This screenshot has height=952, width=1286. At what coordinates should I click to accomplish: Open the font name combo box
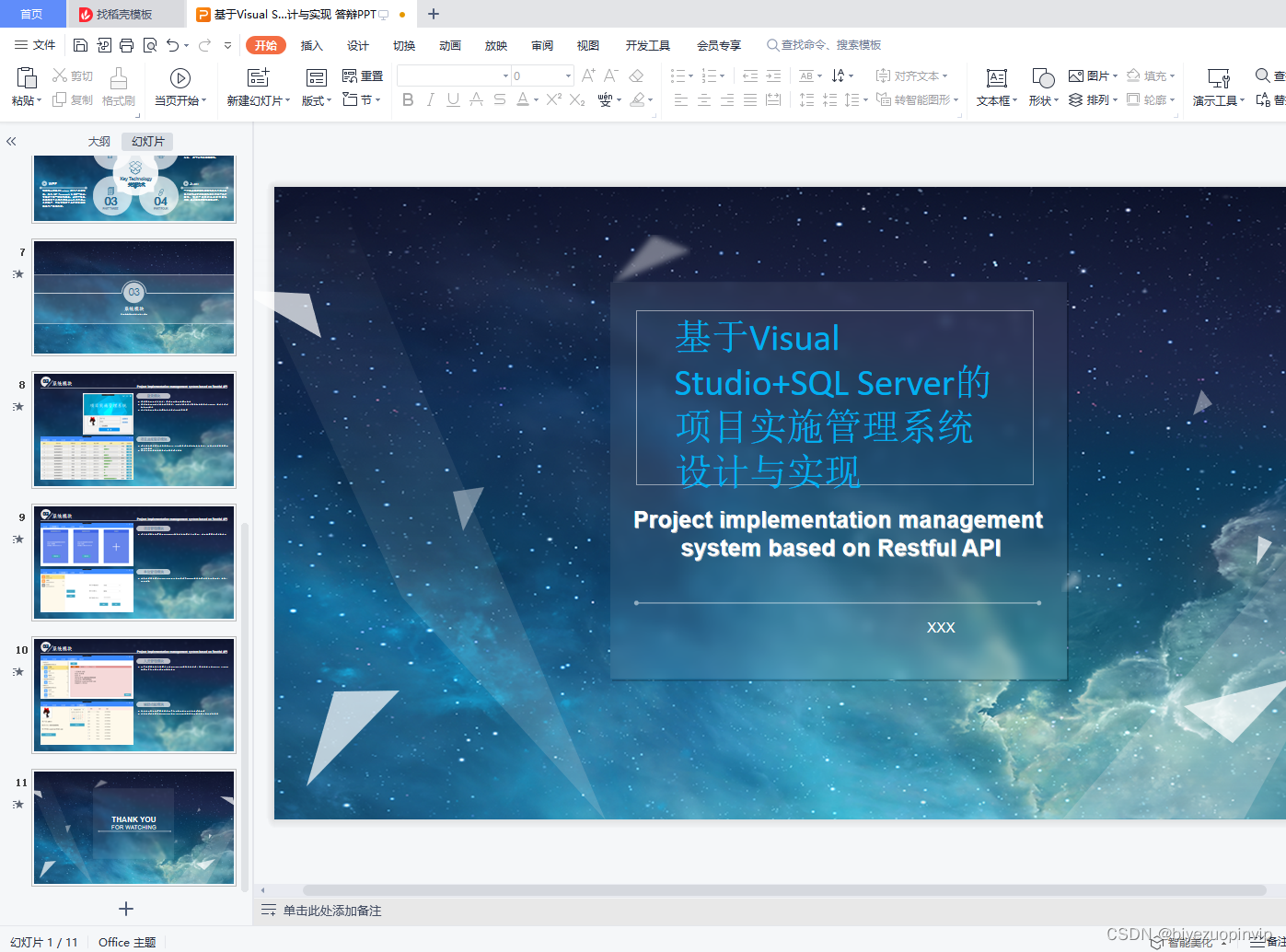[x=455, y=75]
